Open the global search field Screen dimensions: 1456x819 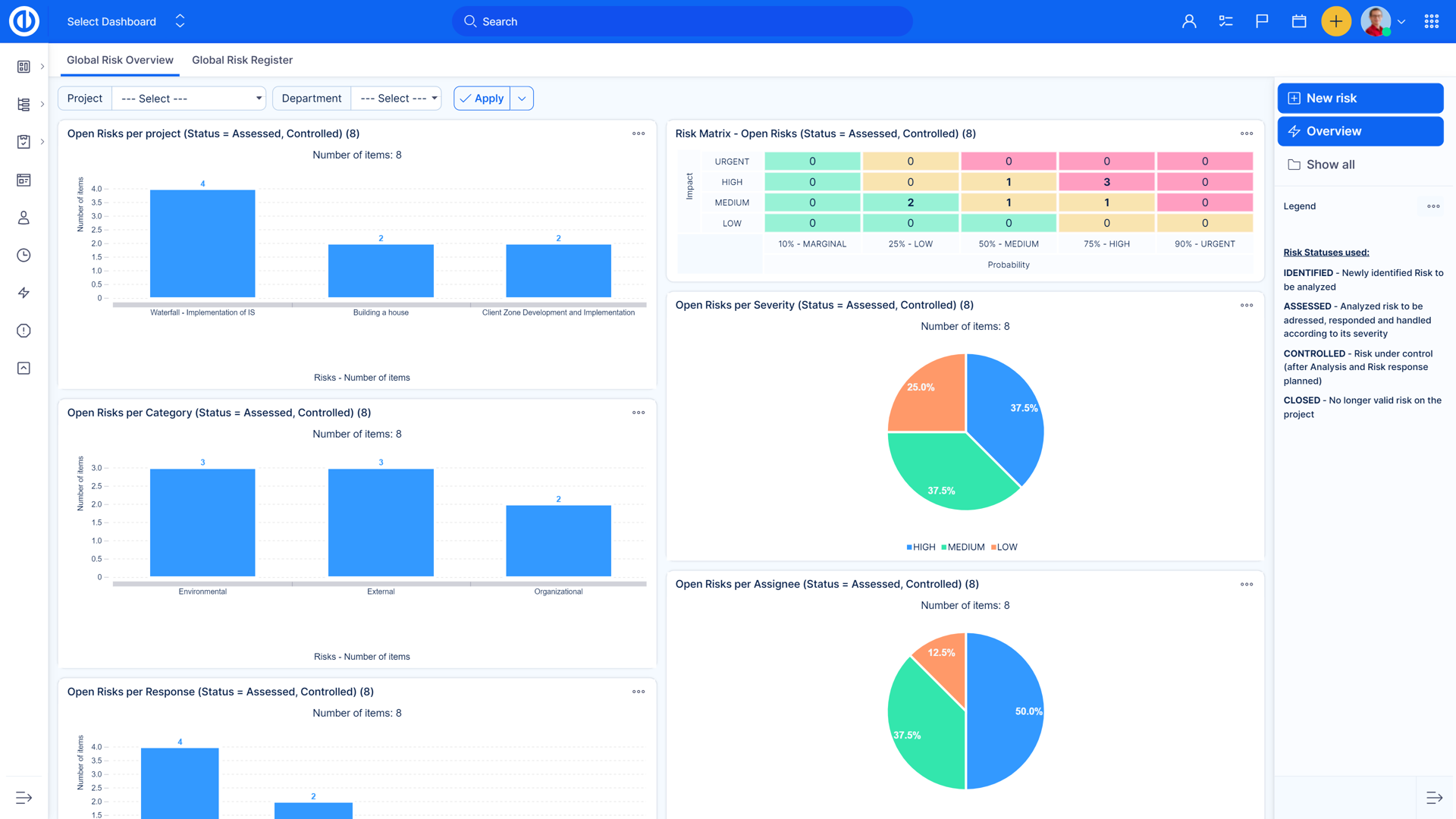click(681, 21)
